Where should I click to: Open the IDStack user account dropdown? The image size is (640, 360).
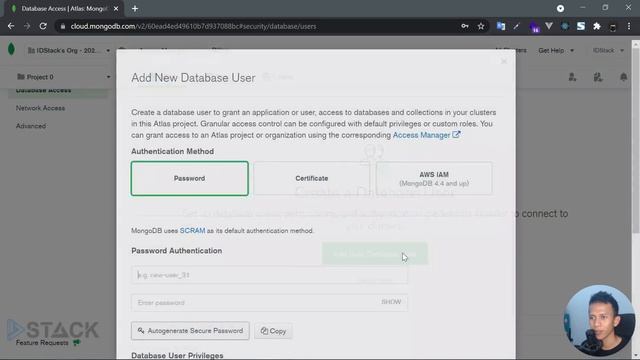pos(608,51)
